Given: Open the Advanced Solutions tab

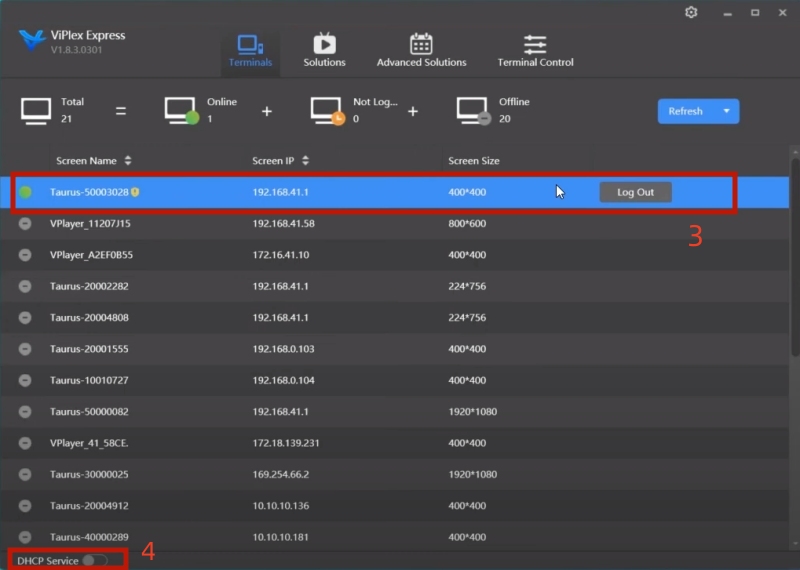Looking at the screenshot, I should click(x=421, y=50).
